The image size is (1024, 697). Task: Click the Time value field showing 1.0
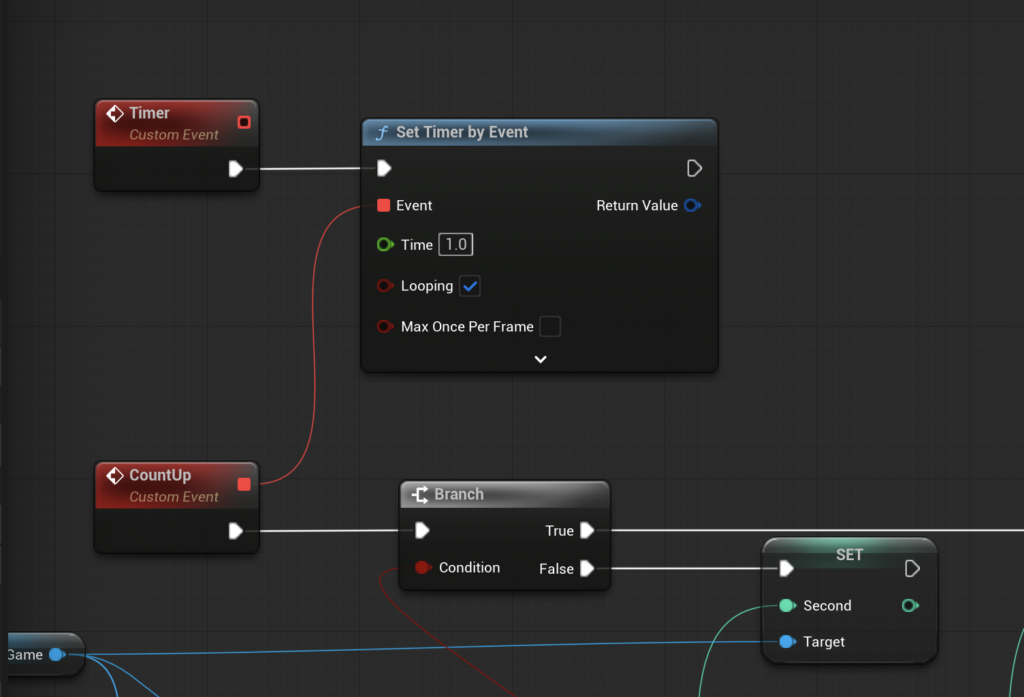tap(456, 245)
